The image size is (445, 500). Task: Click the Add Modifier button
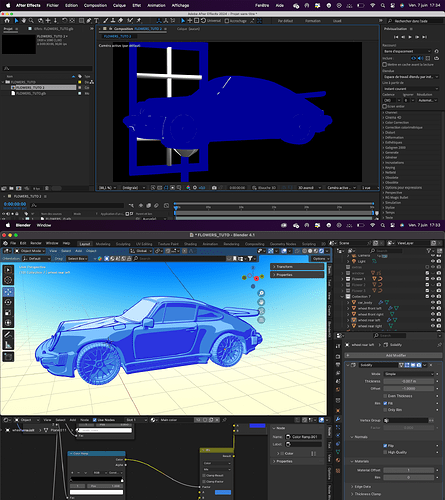pos(393,355)
